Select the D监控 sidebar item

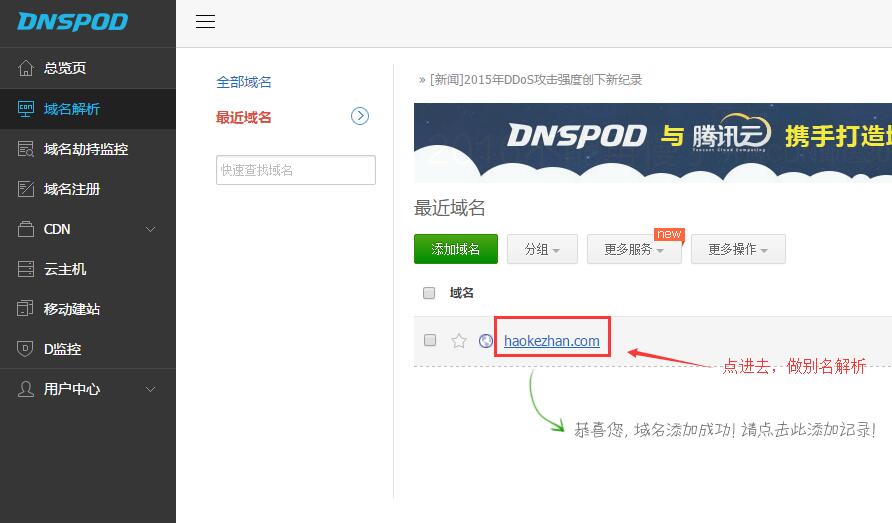[x=88, y=349]
